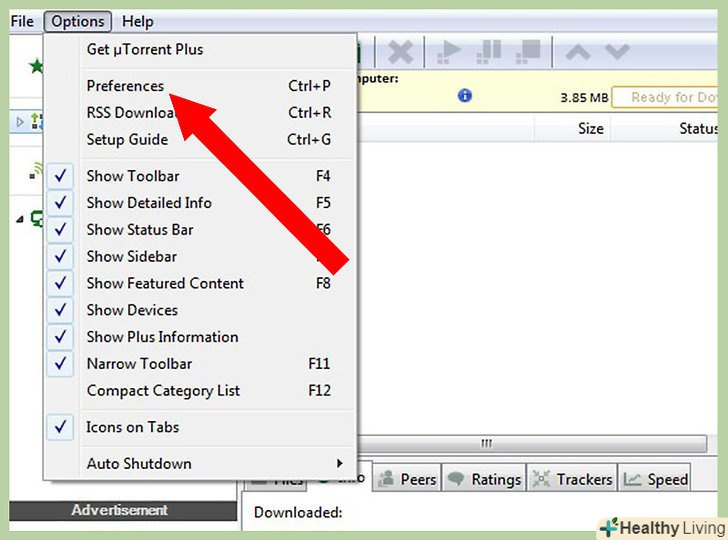Launch Setup Guide from menu

click(201, 139)
